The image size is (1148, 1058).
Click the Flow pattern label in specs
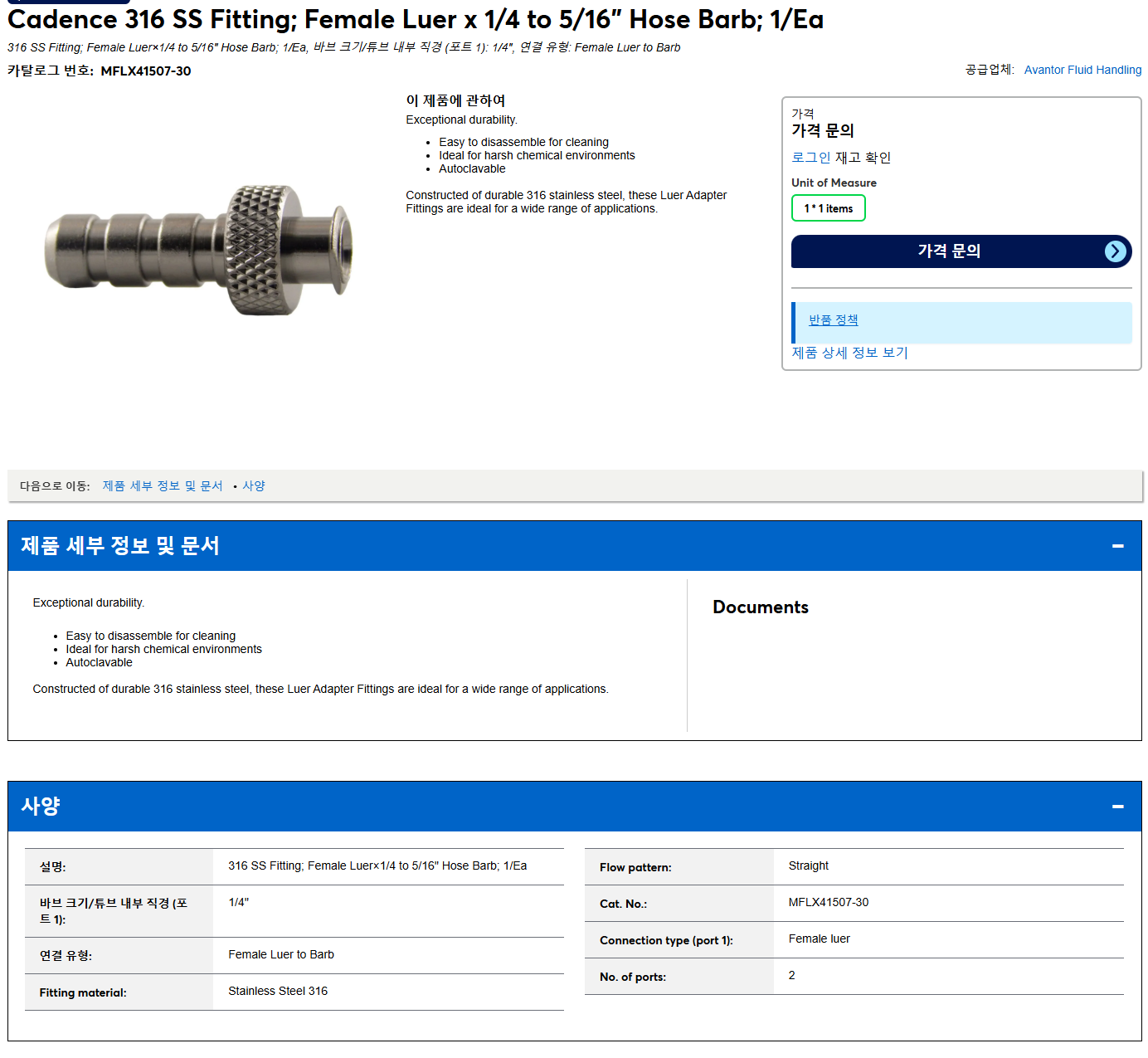coord(635,868)
